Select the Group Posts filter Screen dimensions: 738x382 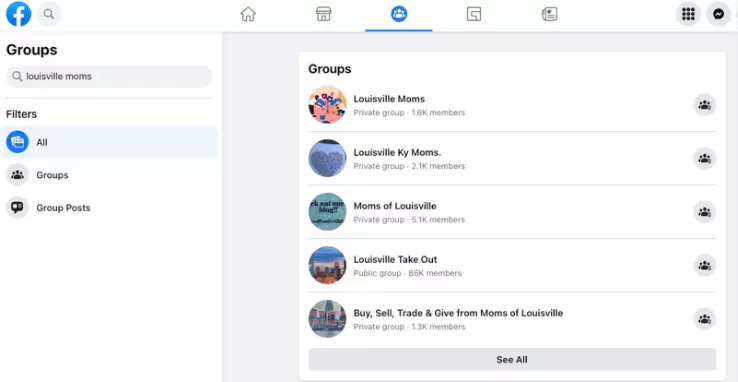(109, 207)
